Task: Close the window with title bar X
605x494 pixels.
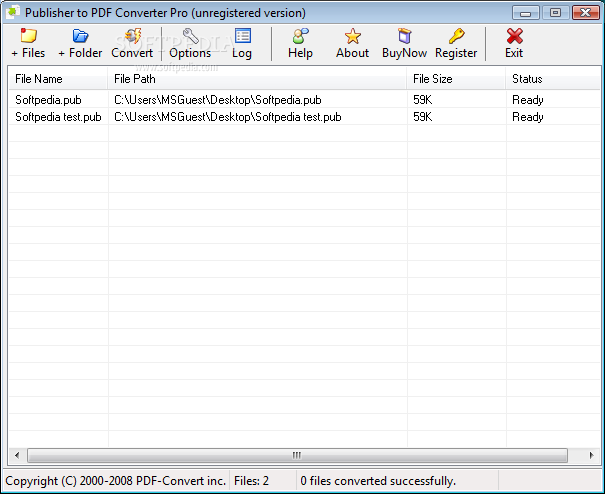Action: 585,13
